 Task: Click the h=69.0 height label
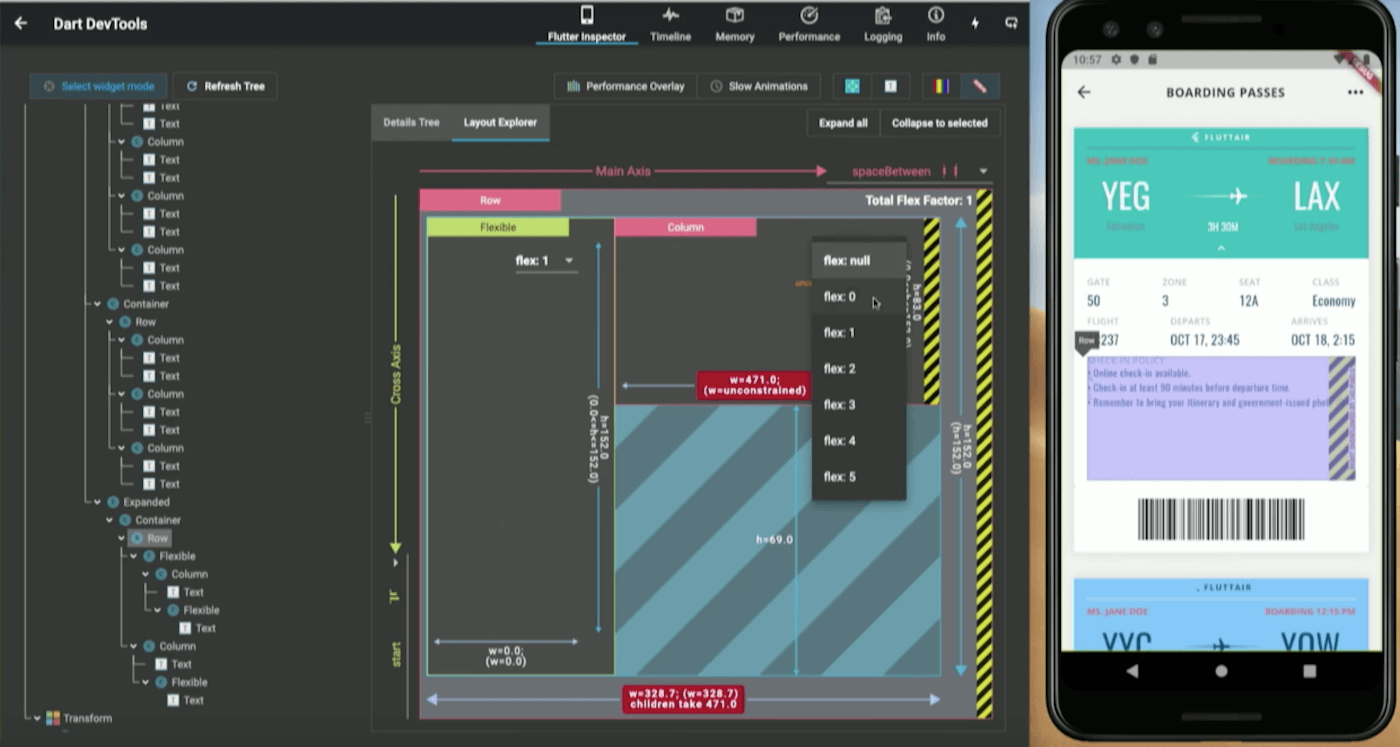click(774, 539)
